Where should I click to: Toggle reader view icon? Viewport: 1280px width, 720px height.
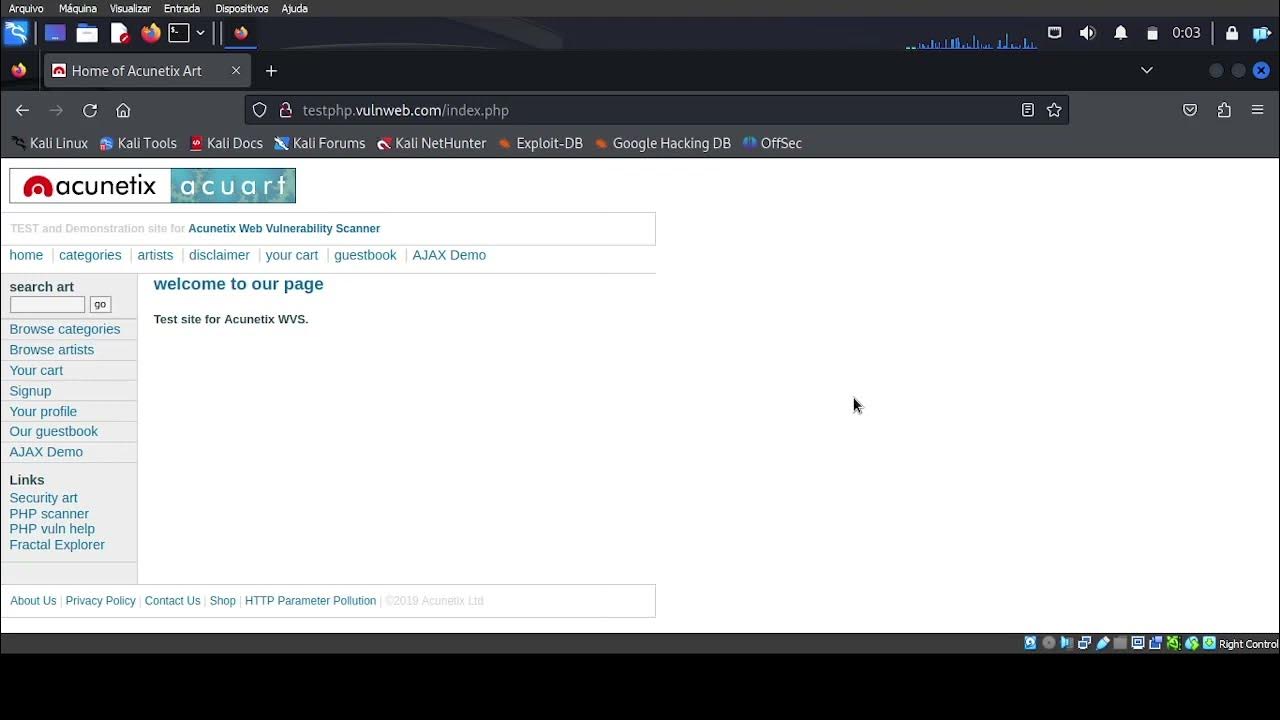(1027, 110)
